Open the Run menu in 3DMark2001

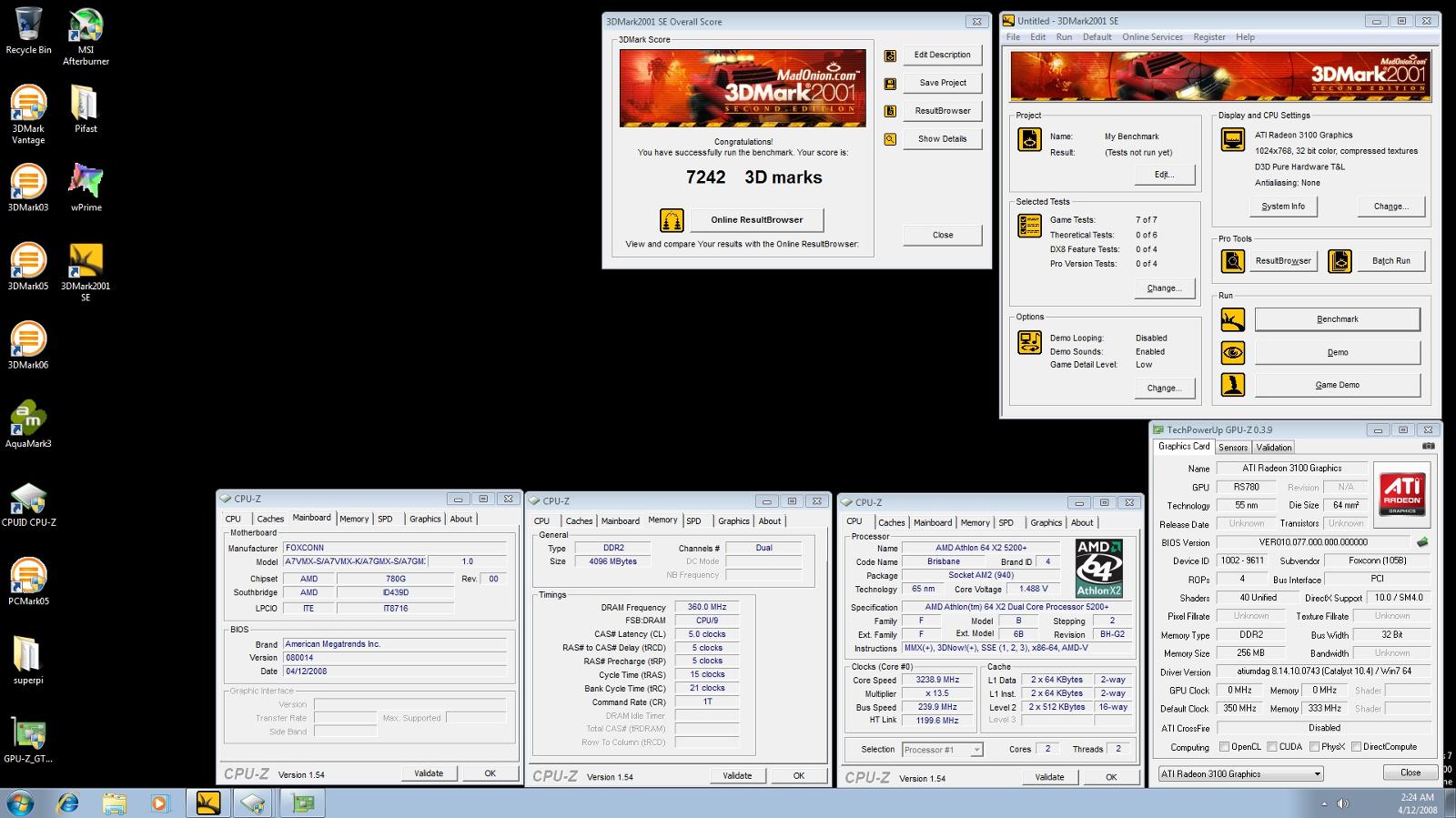point(1064,37)
